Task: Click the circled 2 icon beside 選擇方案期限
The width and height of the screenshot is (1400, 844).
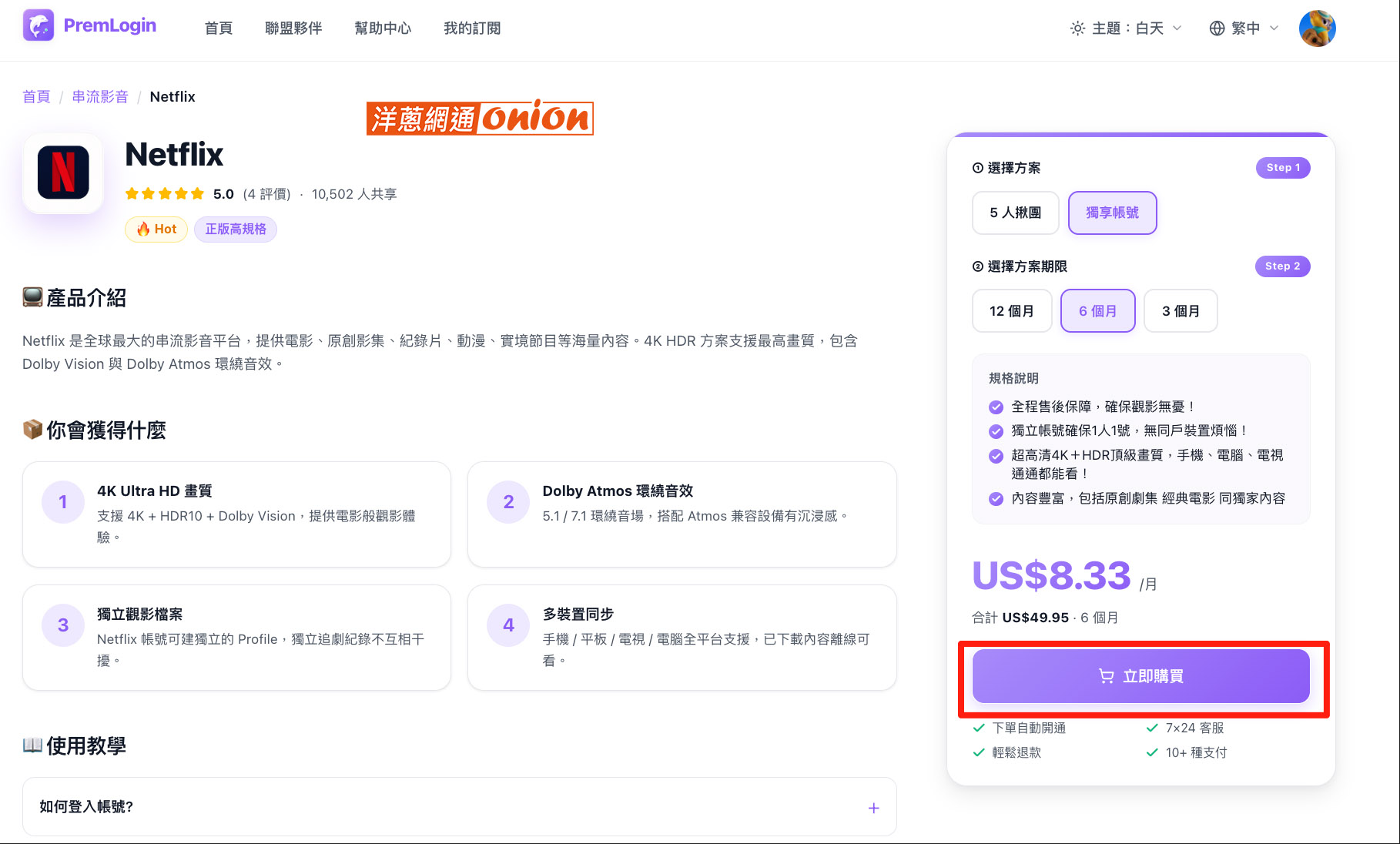Action: [x=978, y=266]
